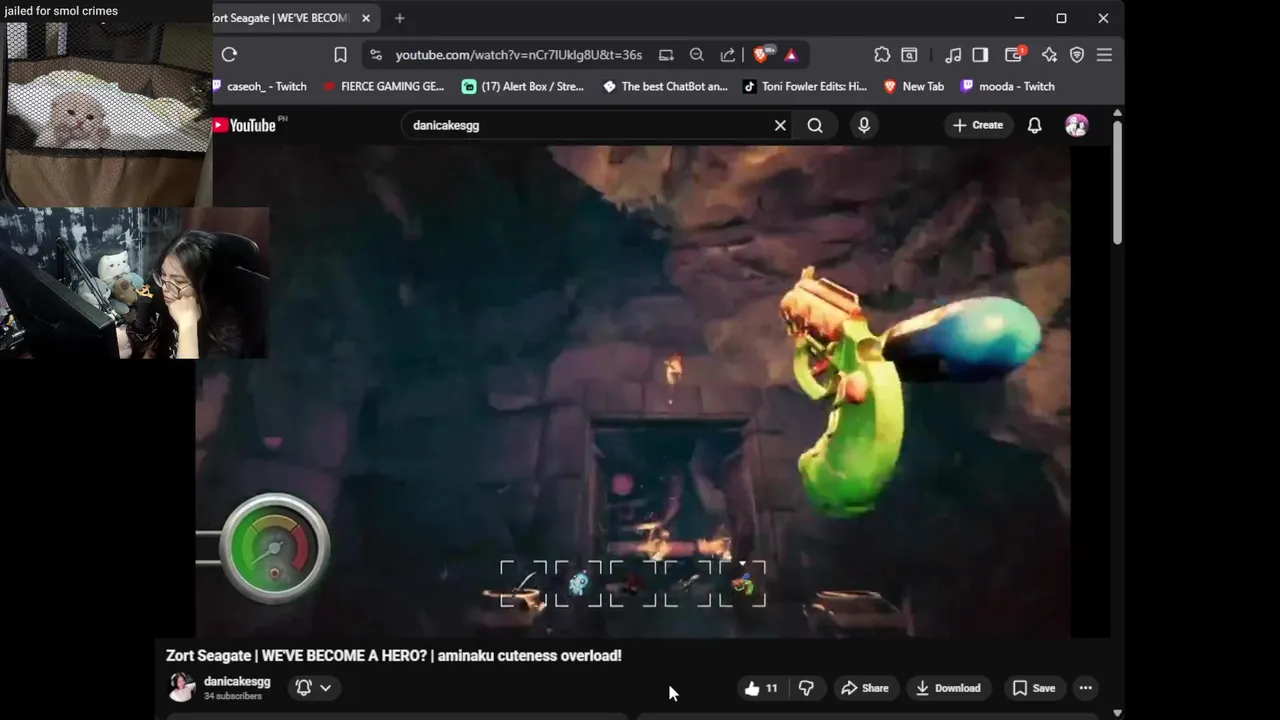Click the page vertical scrollbar thumb
Screen dimensions: 1280x720
1117,182
